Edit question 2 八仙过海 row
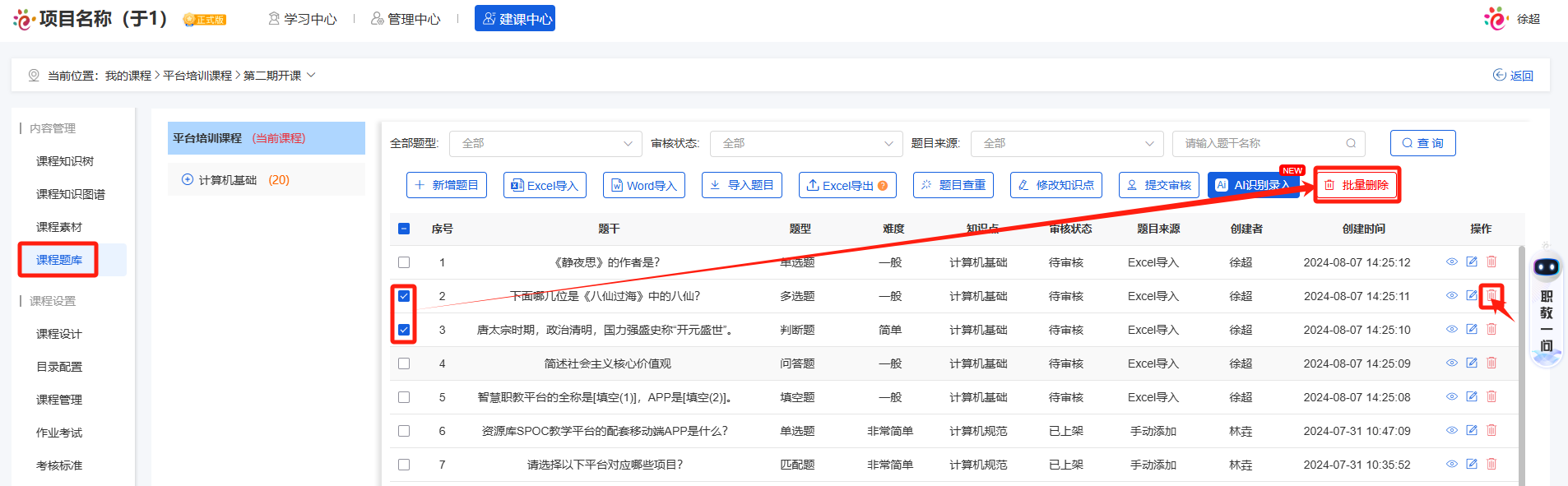Screen dimensions: 1568x486 click(1472, 295)
